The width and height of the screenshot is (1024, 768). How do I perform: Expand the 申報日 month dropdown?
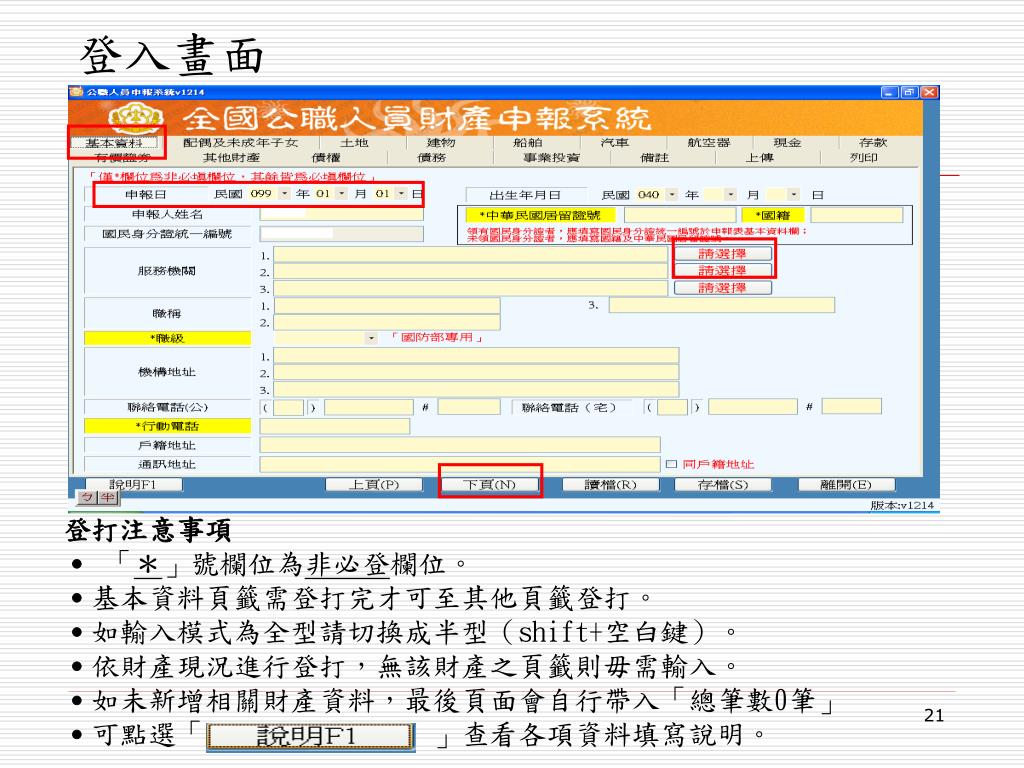coord(342,193)
